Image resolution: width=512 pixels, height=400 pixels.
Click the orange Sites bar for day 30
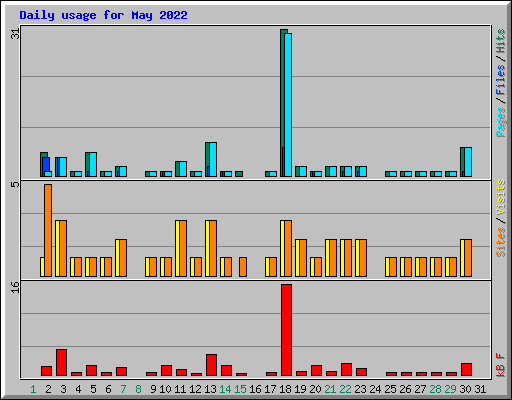click(468, 258)
